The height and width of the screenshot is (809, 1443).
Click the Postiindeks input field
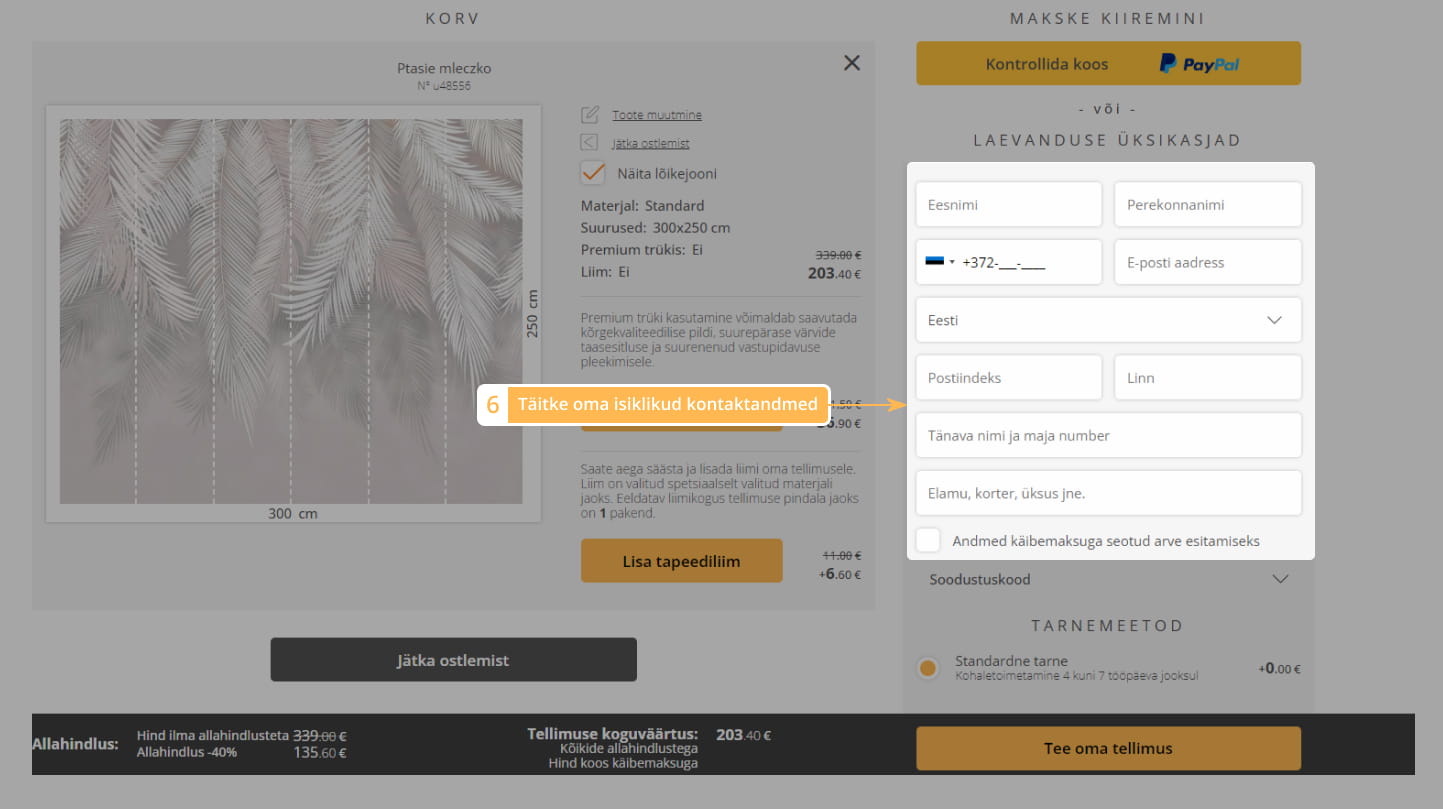1008,378
